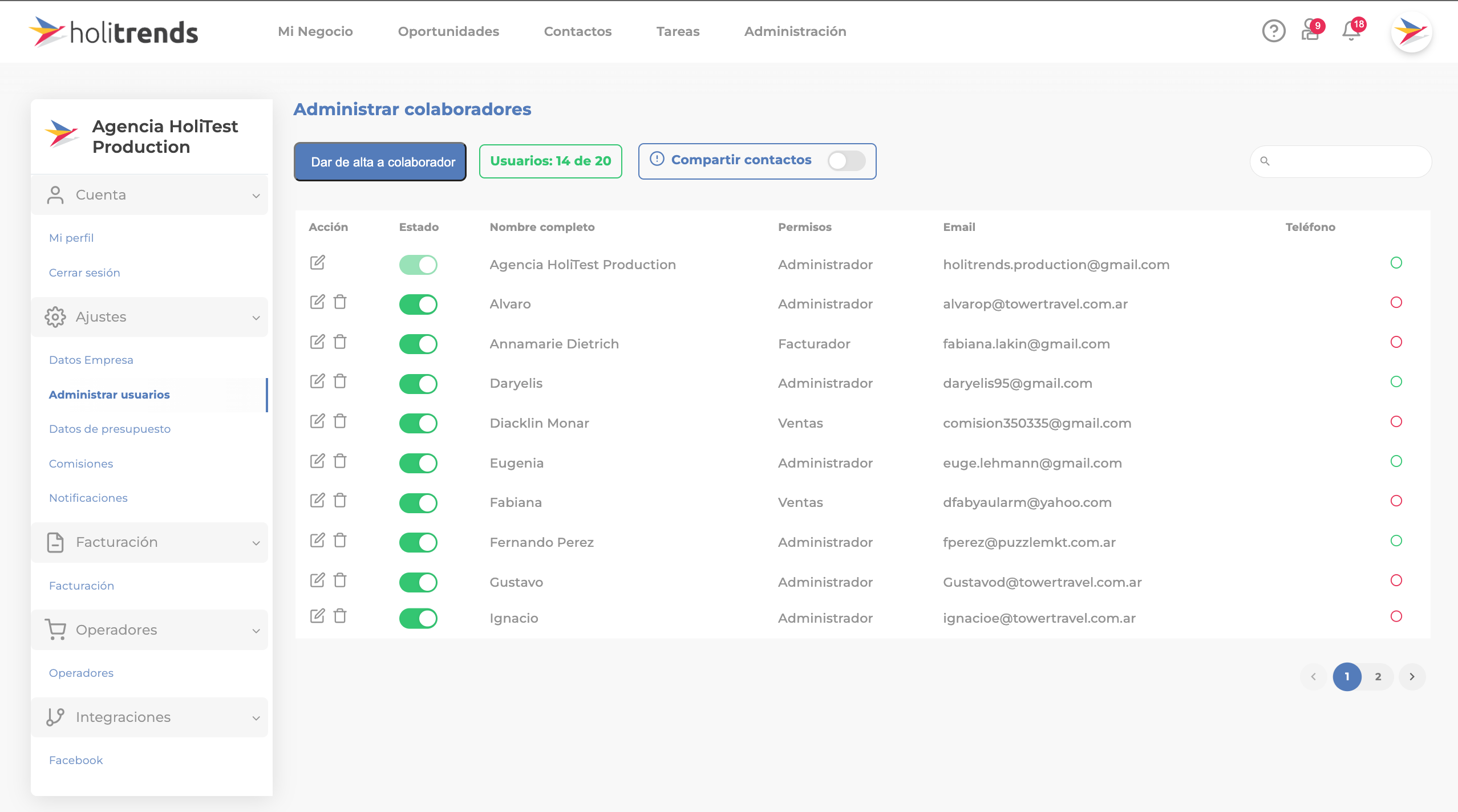Disable Daryelis's Estado switch
Image resolution: width=1458 pixels, height=812 pixels.
pyautogui.click(x=418, y=384)
